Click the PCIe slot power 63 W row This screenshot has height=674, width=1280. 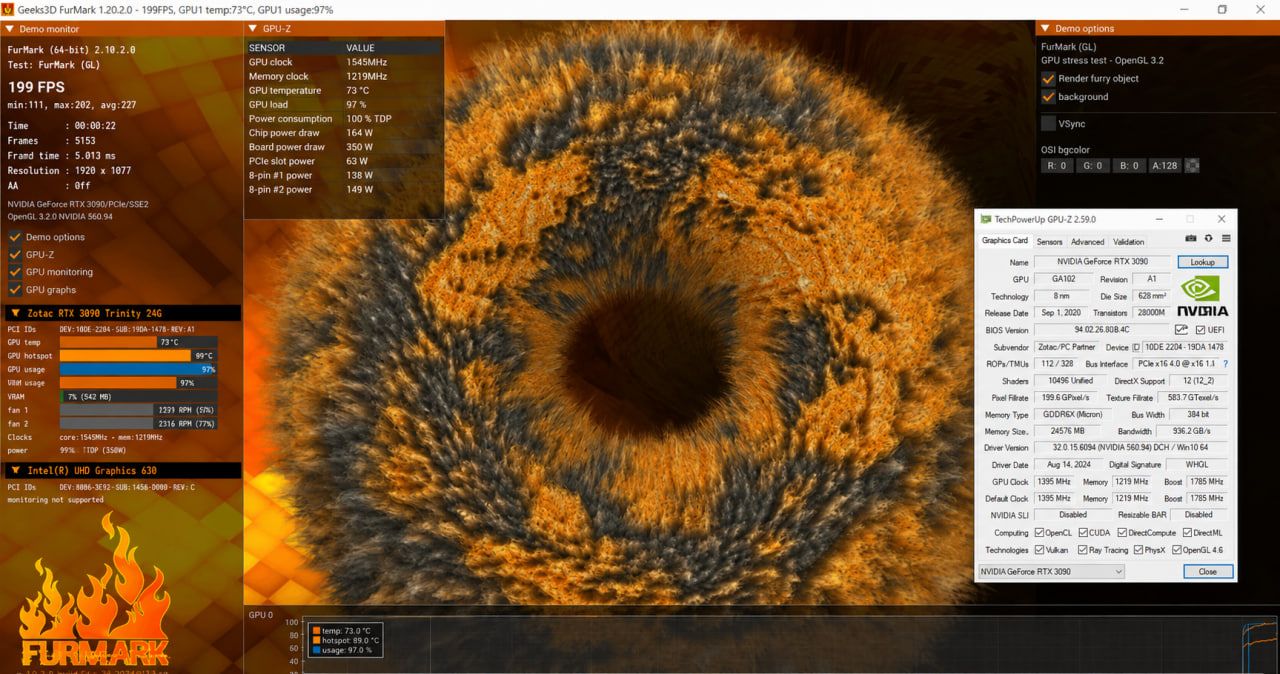[343, 161]
